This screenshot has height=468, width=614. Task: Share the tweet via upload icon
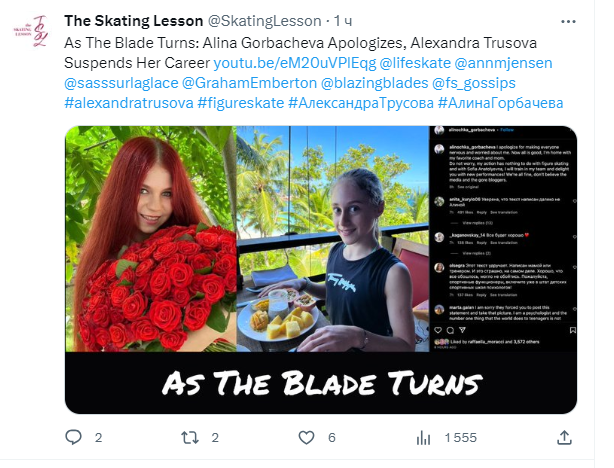[x=564, y=437]
